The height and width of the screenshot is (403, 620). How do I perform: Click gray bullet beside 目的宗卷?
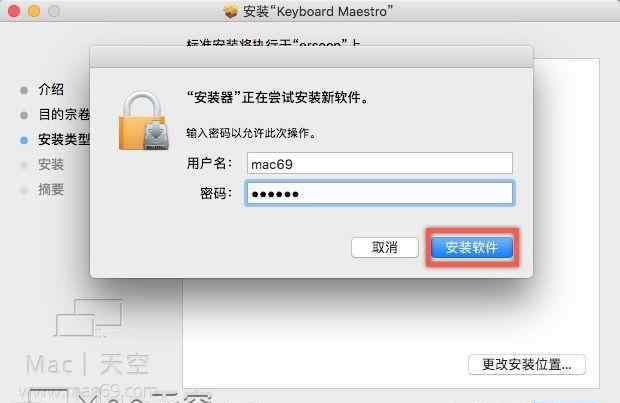coord(24,115)
